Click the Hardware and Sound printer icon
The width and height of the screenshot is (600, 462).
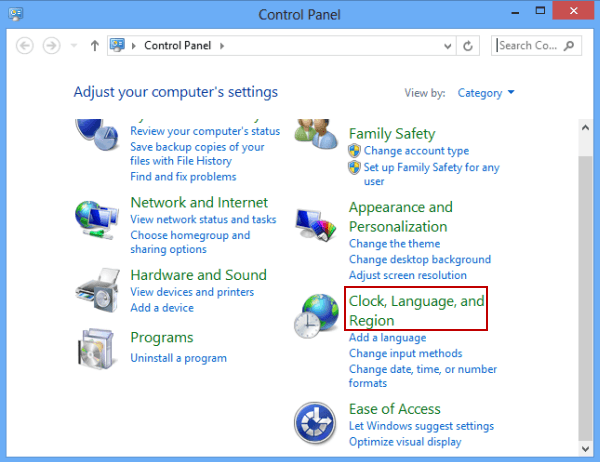97,290
